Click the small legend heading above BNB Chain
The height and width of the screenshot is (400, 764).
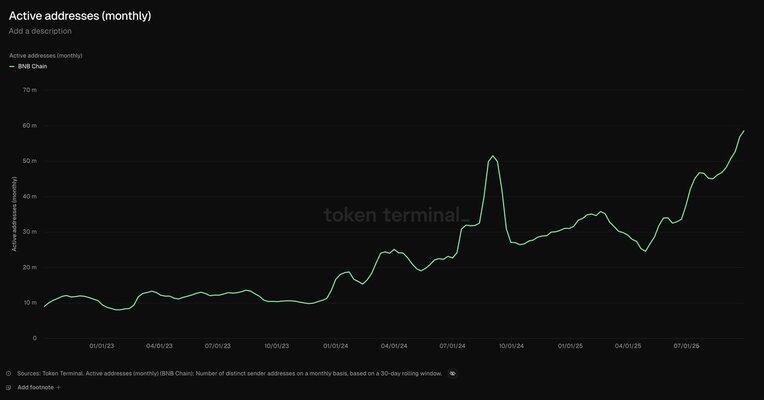click(45, 55)
